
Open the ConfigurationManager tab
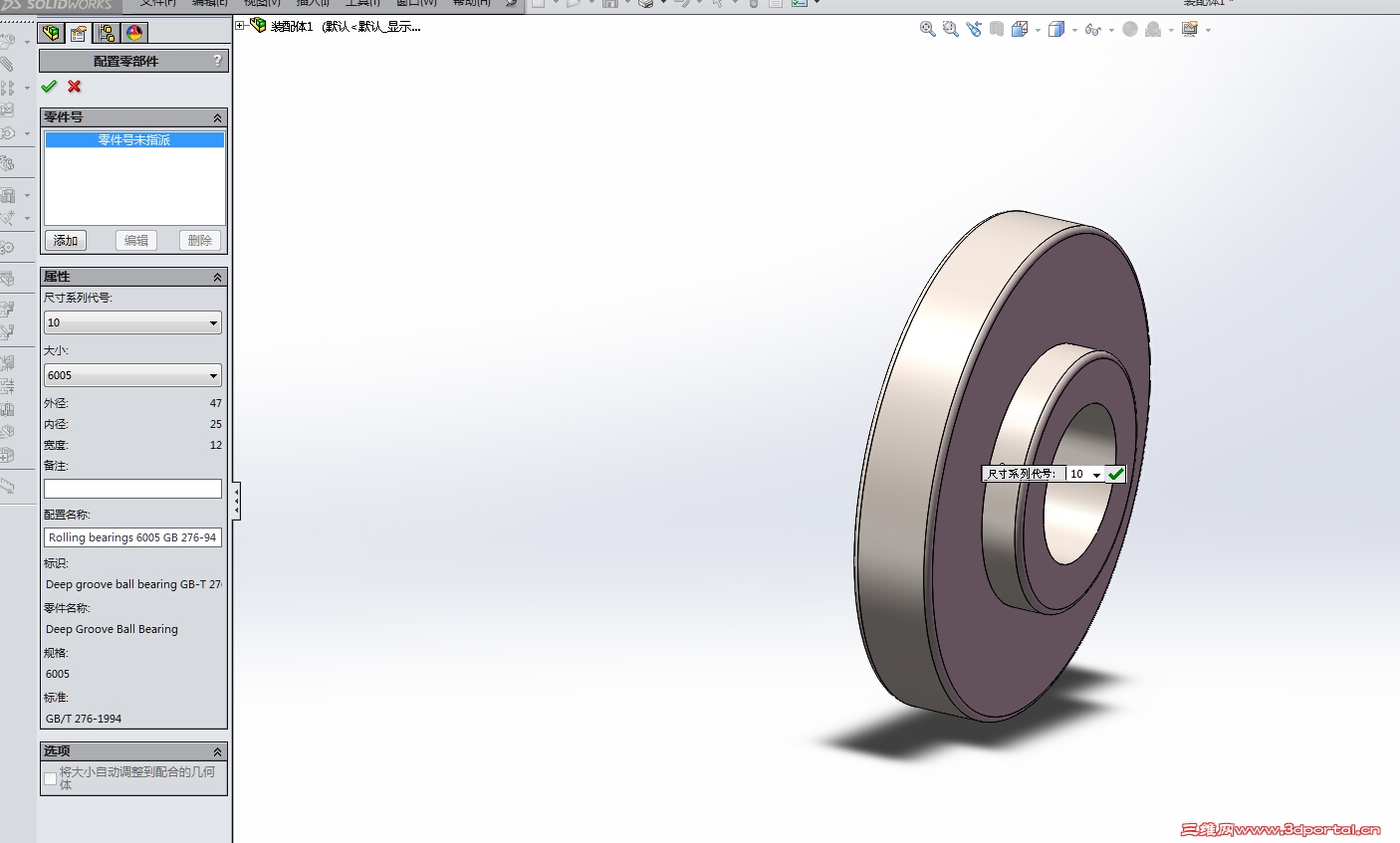point(107,33)
